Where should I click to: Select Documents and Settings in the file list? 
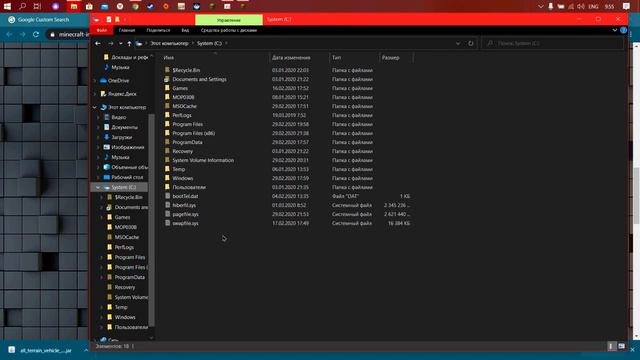(x=199, y=79)
